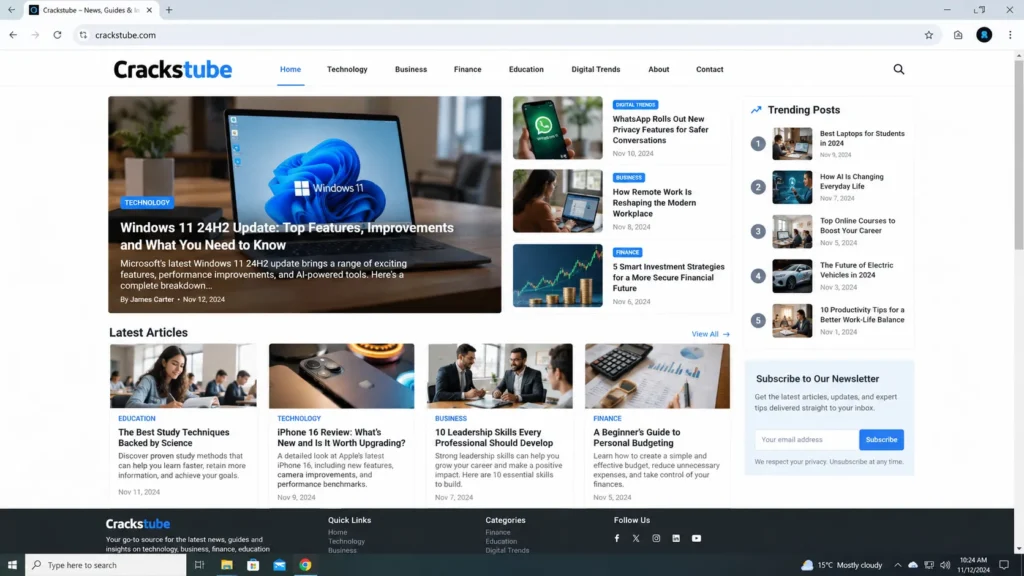
Task: Click the page vertical scrollbar
Action: point(1019,153)
